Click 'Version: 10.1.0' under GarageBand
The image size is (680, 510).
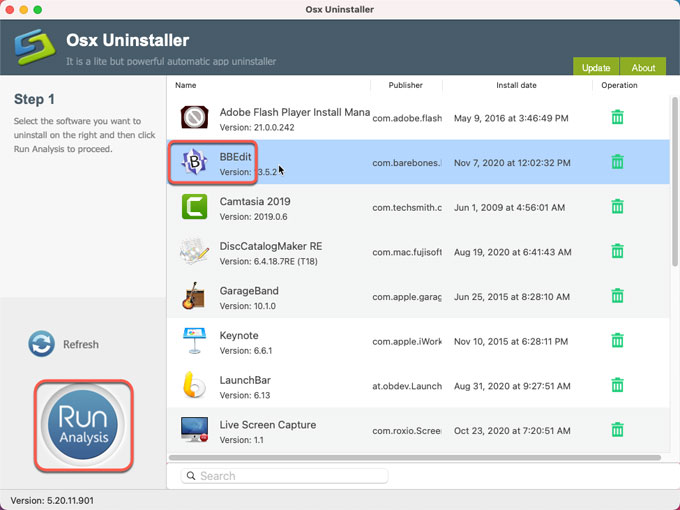[248, 306]
